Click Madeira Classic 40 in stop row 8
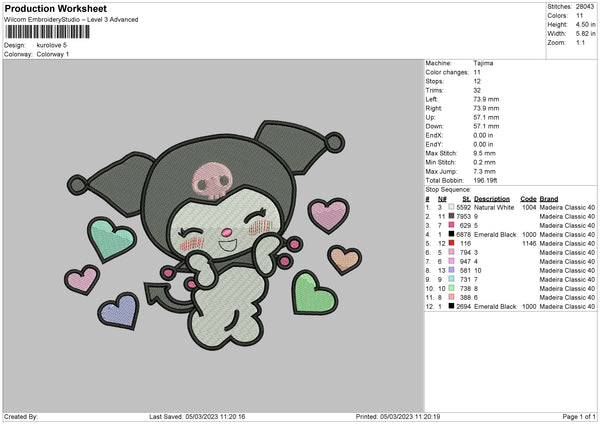600x424 pixels. coord(567,270)
